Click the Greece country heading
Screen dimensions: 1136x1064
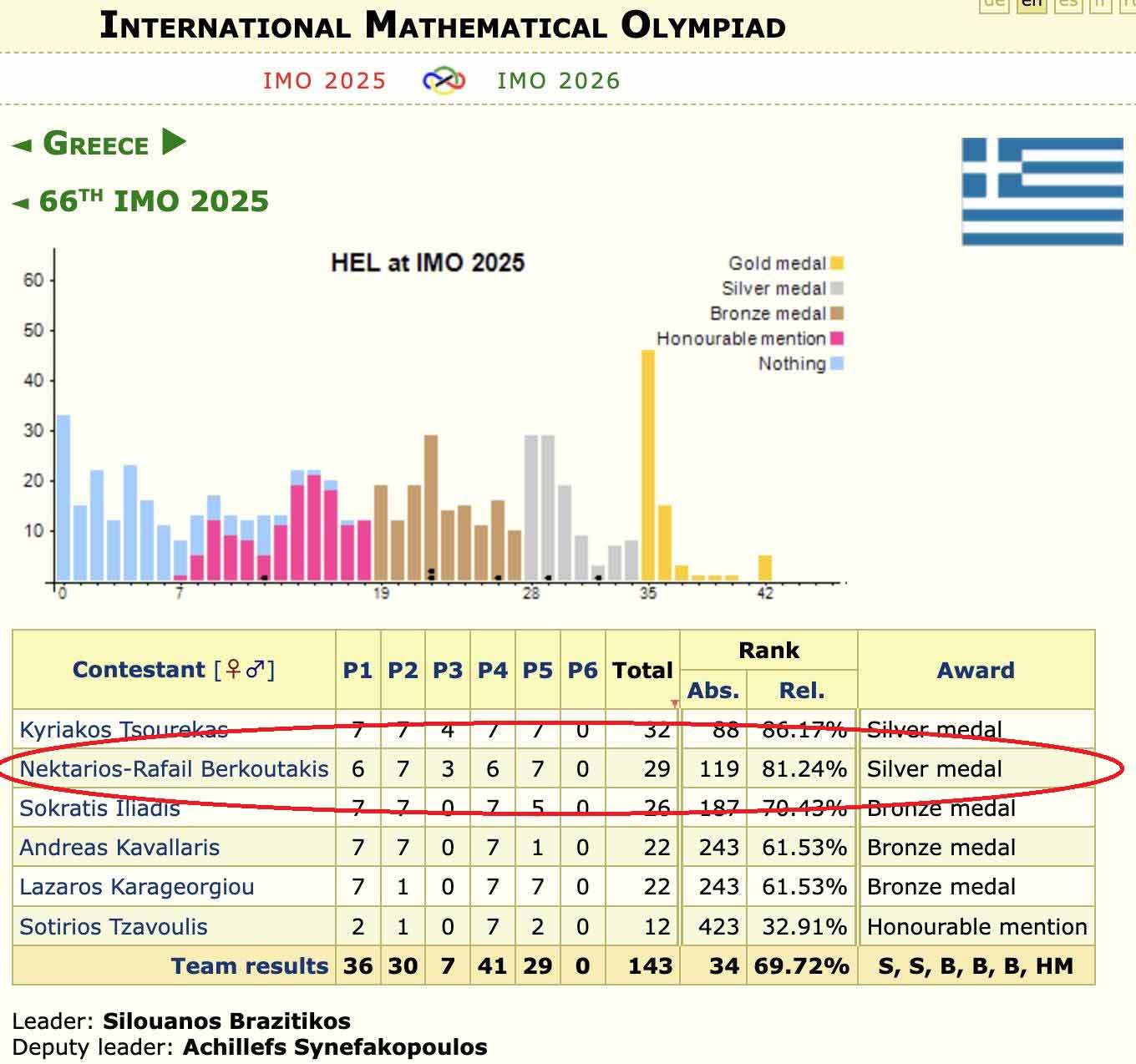click(x=95, y=144)
